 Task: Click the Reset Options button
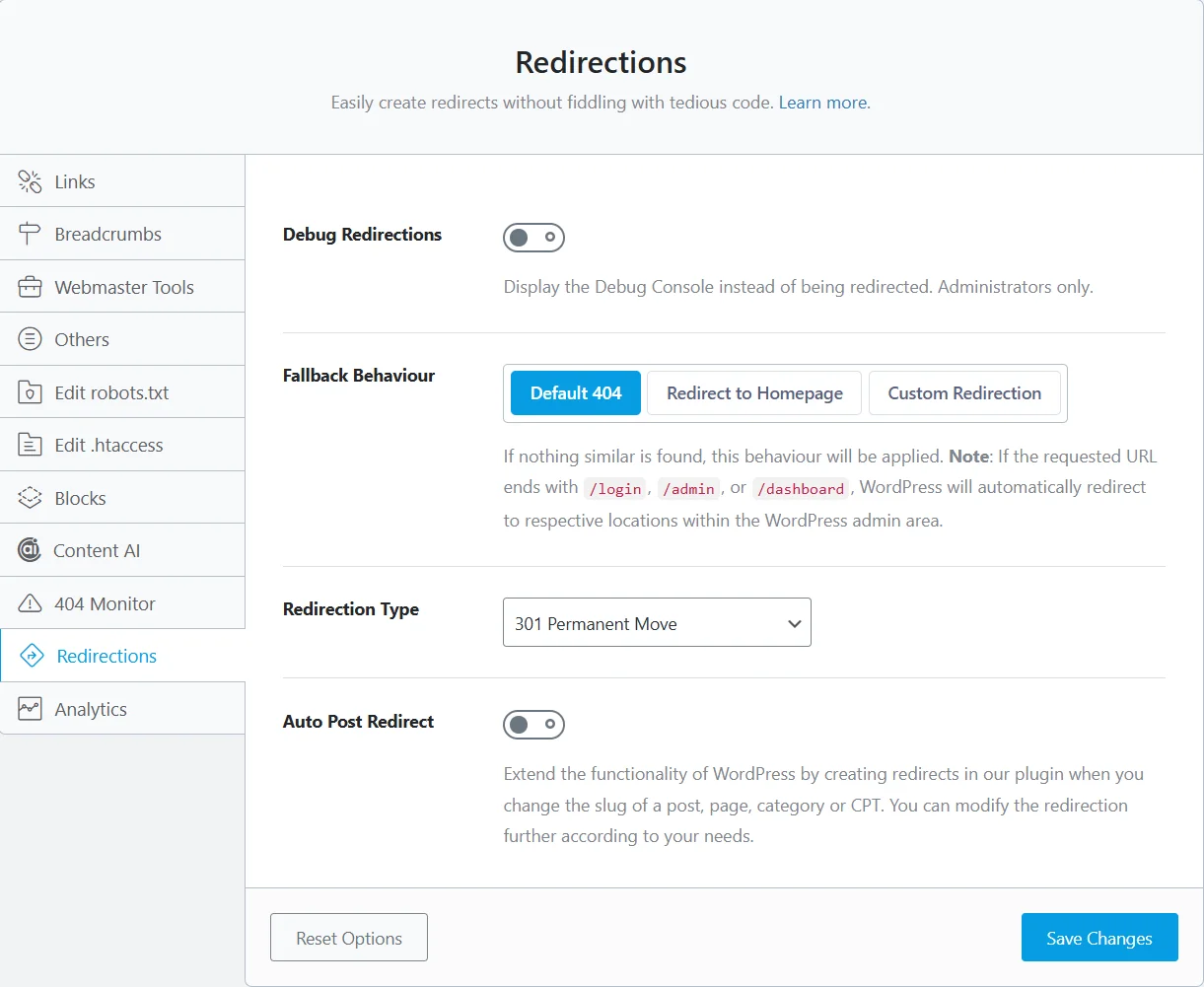tap(349, 938)
